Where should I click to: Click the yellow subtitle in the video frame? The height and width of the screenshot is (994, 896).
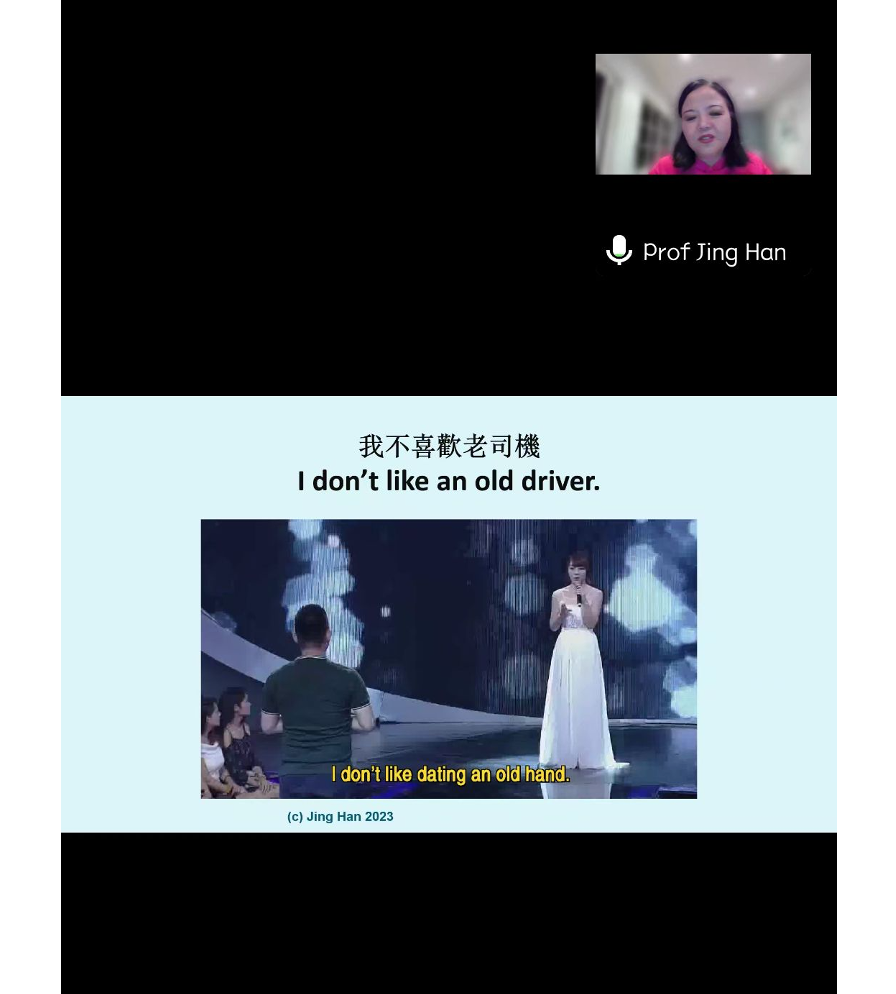pos(450,774)
